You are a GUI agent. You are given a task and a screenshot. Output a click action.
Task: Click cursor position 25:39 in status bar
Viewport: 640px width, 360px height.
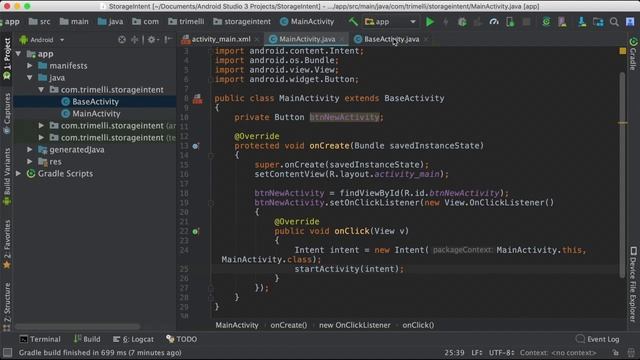click(454, 353)
